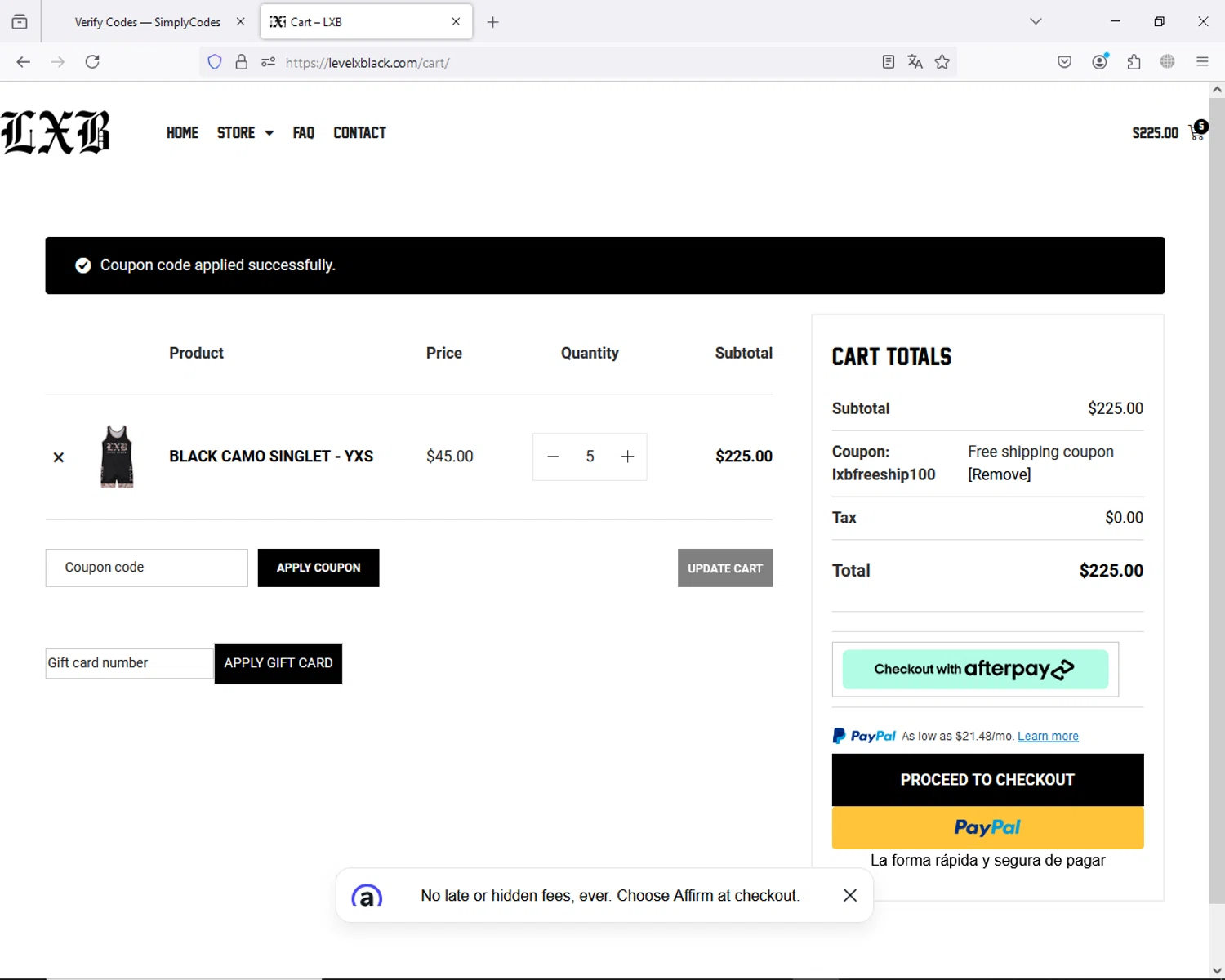Click the quantity field showing 5
This screenshot has width=1225, height=980.
(590, 457)
